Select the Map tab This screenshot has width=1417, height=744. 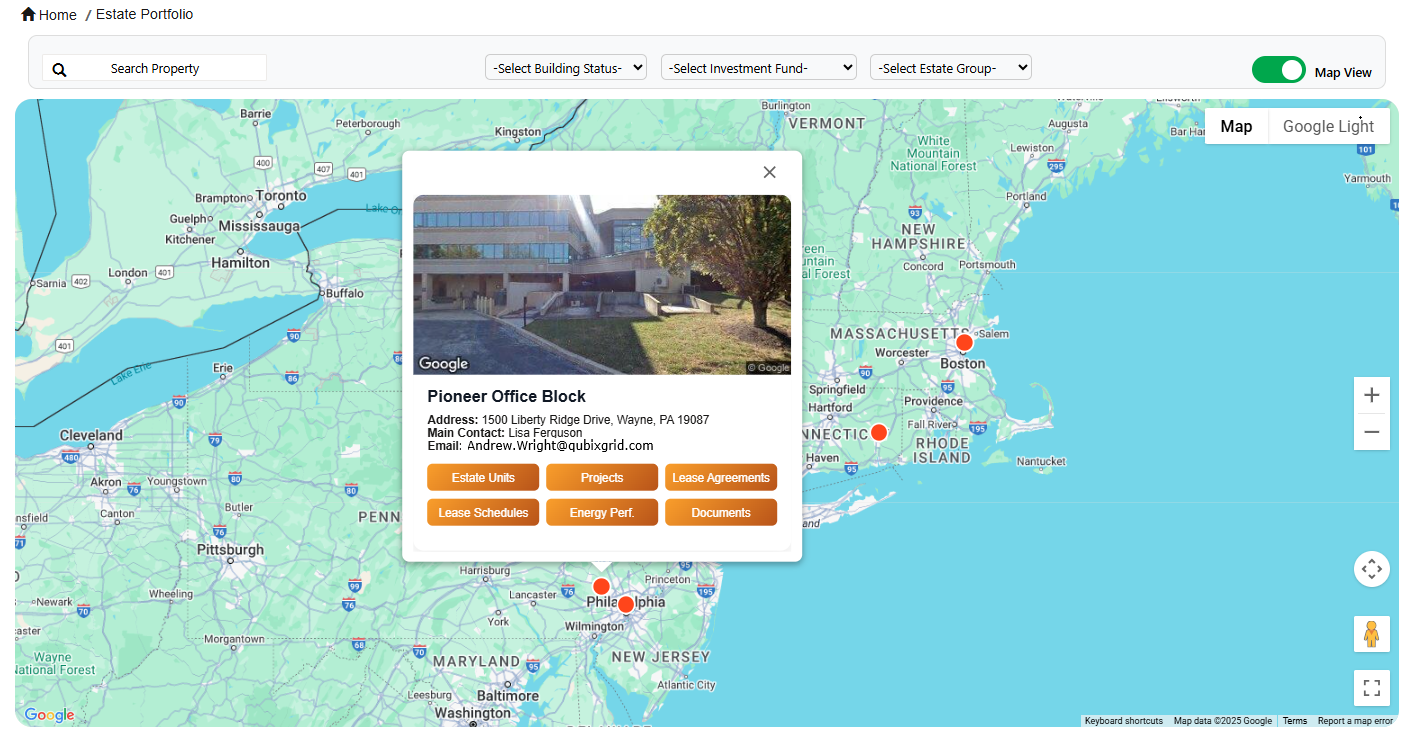(1236, 126)
